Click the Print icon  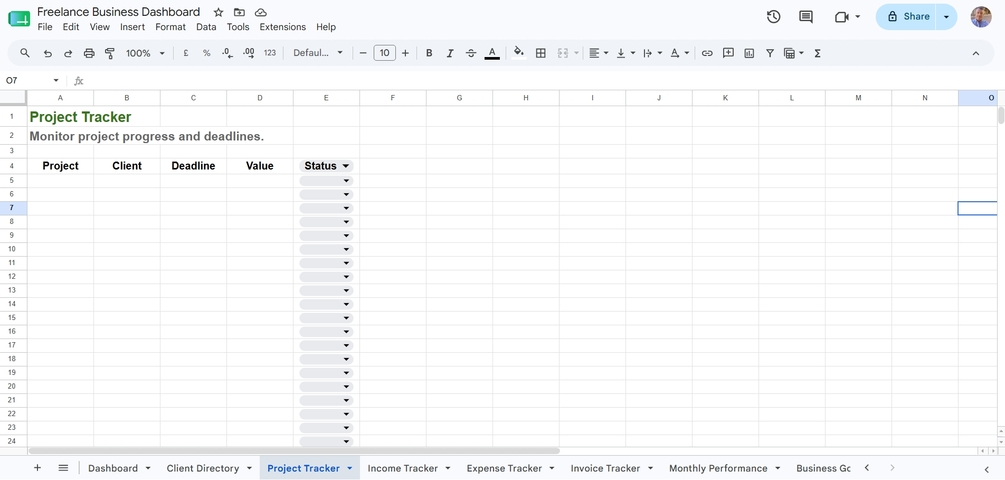(x=89, y=53)
